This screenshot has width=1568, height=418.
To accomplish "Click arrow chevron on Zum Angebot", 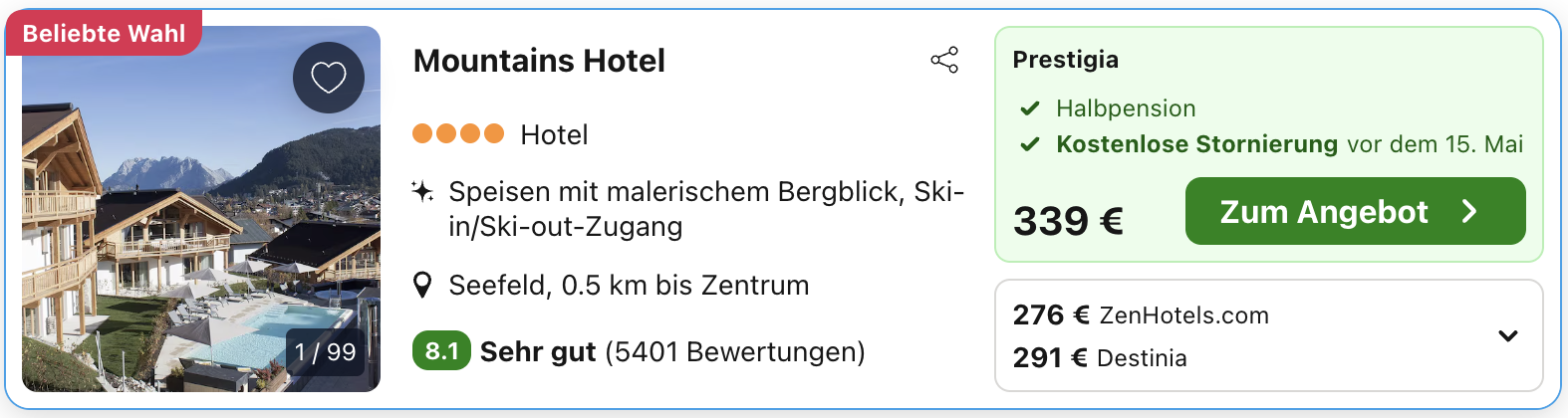I will 1469,211.
